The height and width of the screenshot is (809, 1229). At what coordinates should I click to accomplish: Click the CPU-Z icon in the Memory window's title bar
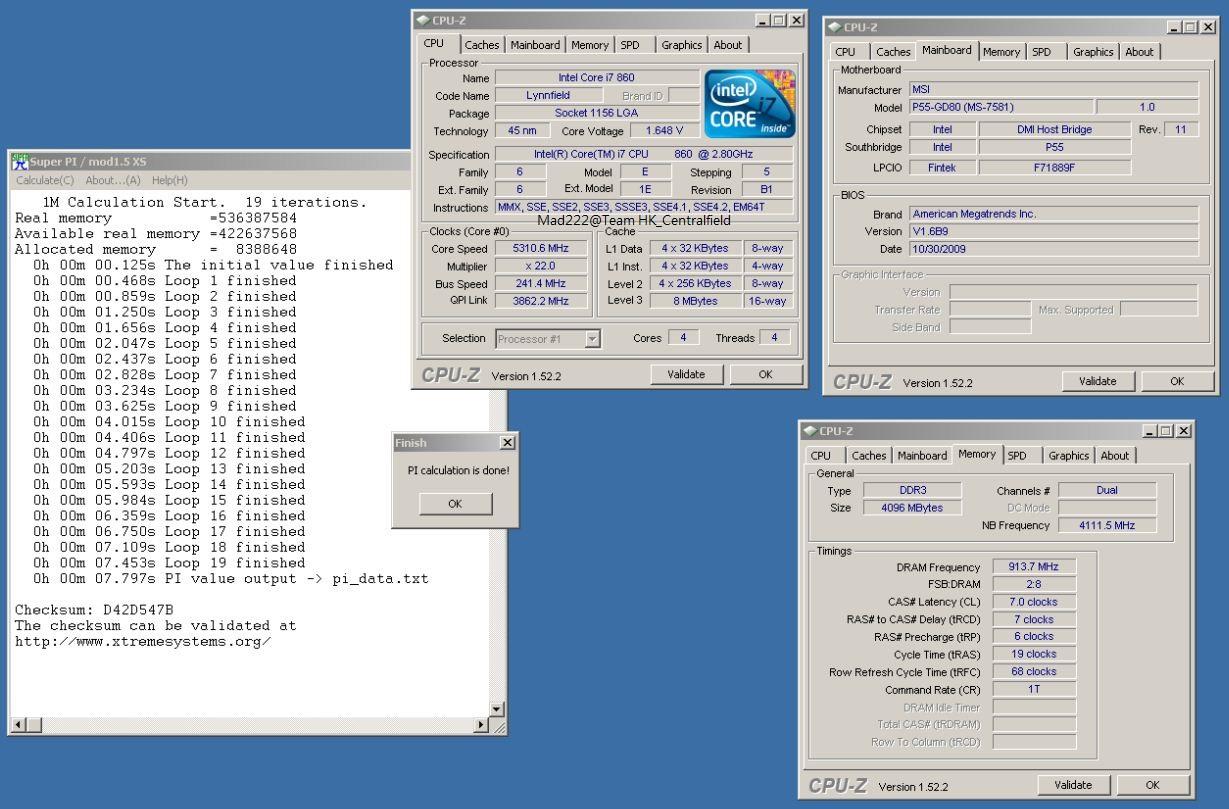point(811,431)
